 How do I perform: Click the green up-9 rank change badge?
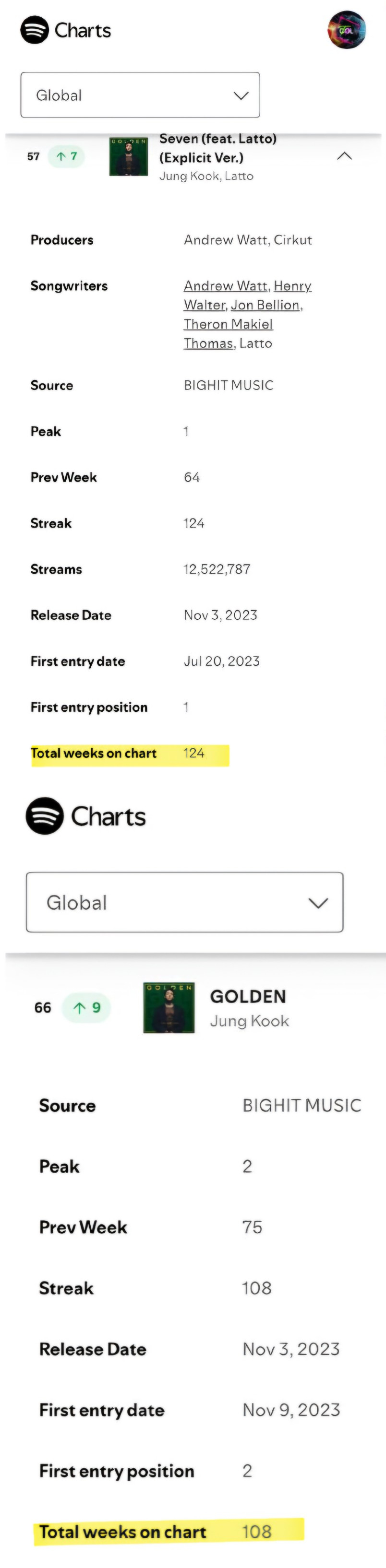(x=86, y=1007)
